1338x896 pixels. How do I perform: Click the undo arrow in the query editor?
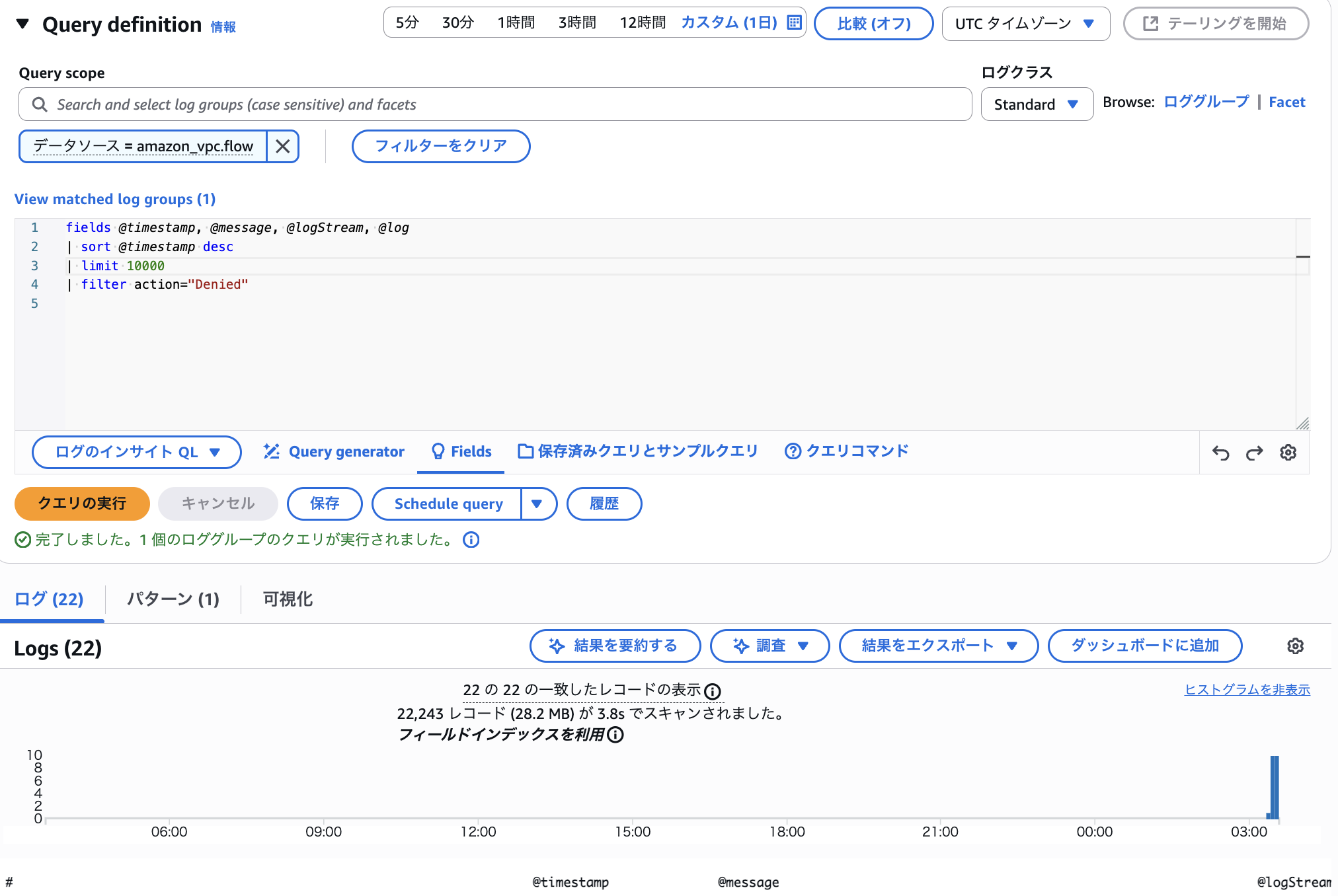(1220, 452)
